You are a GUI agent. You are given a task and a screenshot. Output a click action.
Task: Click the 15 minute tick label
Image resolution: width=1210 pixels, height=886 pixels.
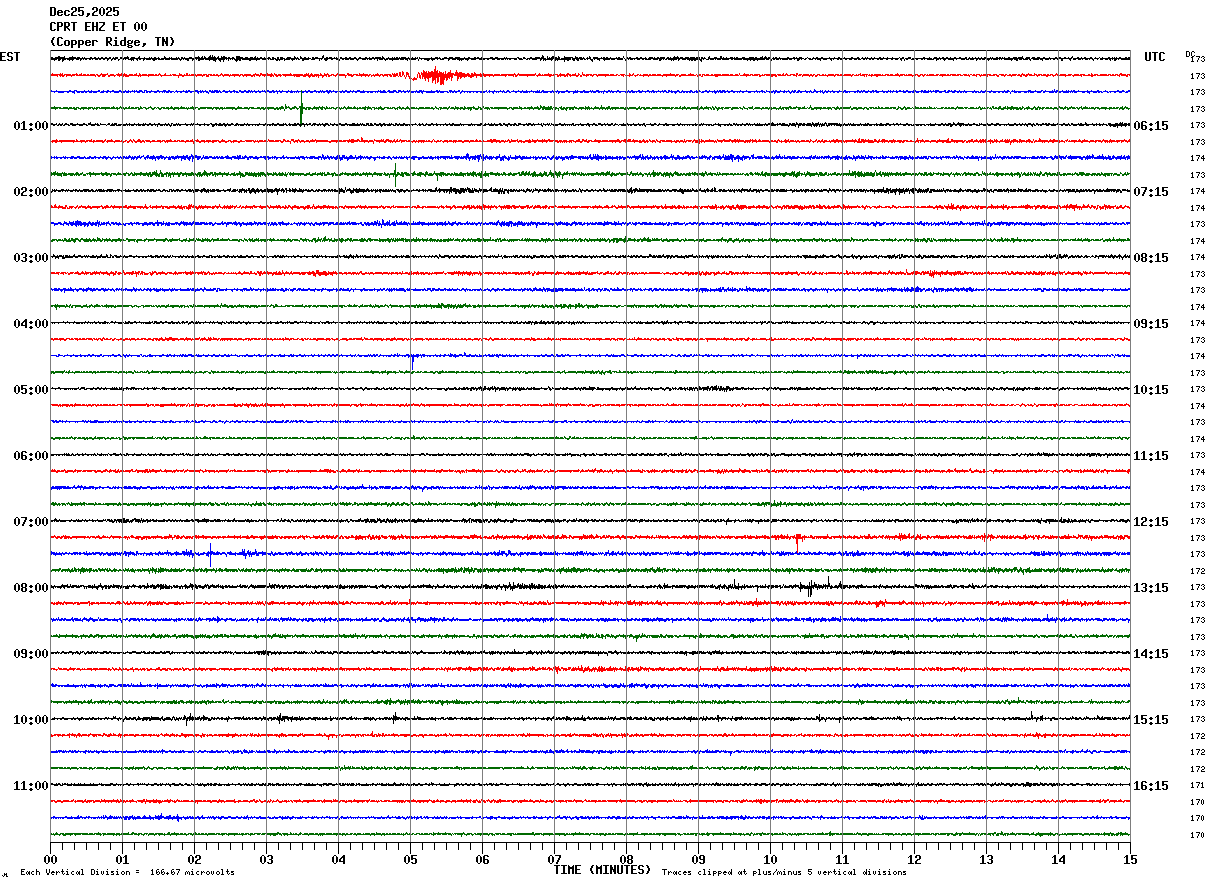1130,859
